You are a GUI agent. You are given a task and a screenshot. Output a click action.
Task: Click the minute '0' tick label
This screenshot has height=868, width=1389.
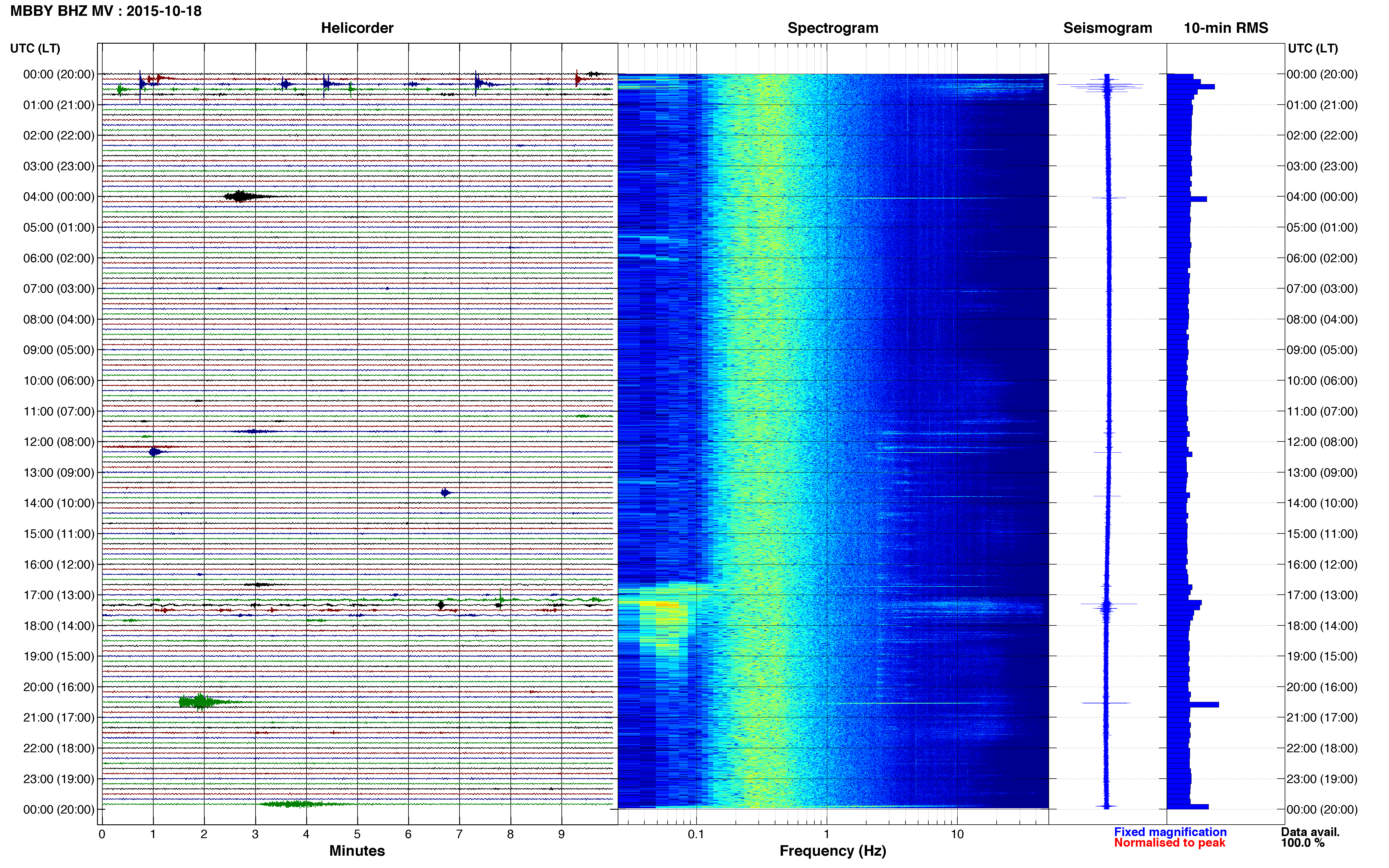(102, 834)
